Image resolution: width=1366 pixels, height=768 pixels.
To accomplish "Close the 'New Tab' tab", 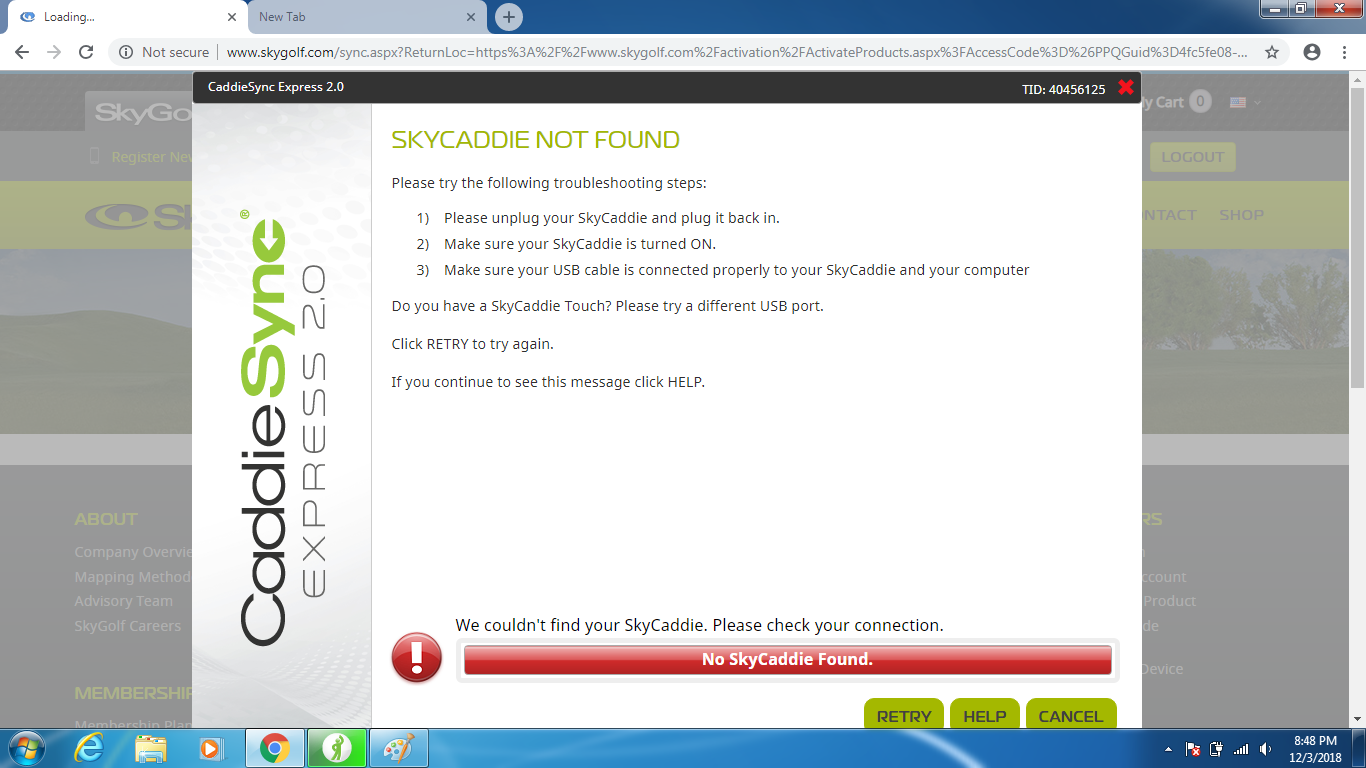I will 472,17.
